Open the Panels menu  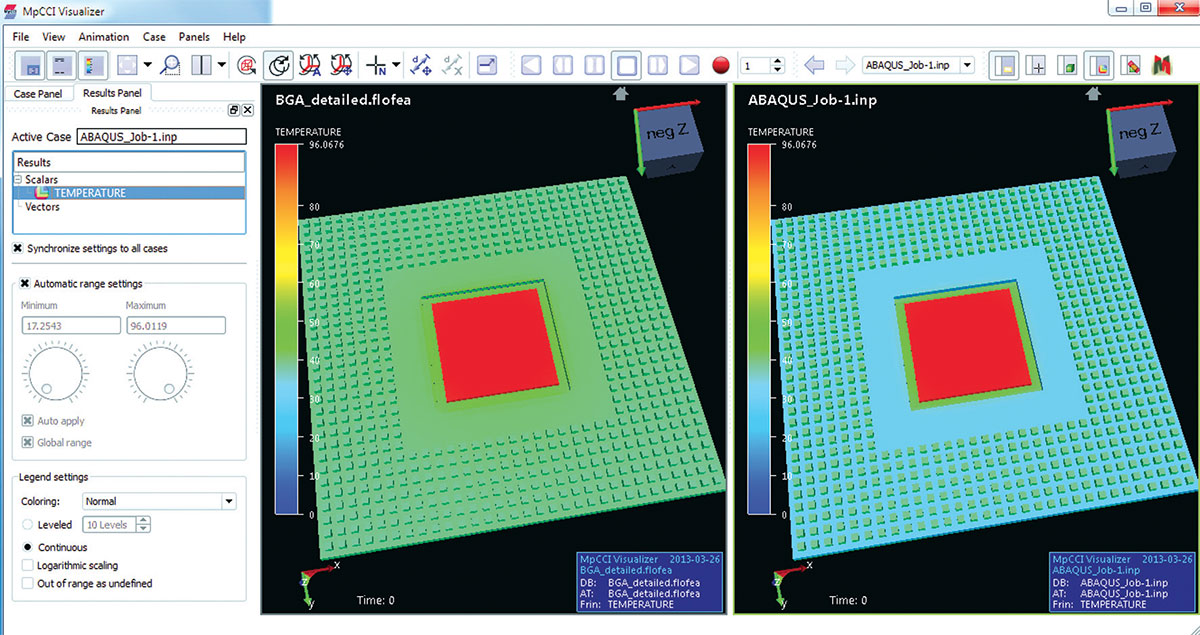pyautogui.click(x=194, y=37)
